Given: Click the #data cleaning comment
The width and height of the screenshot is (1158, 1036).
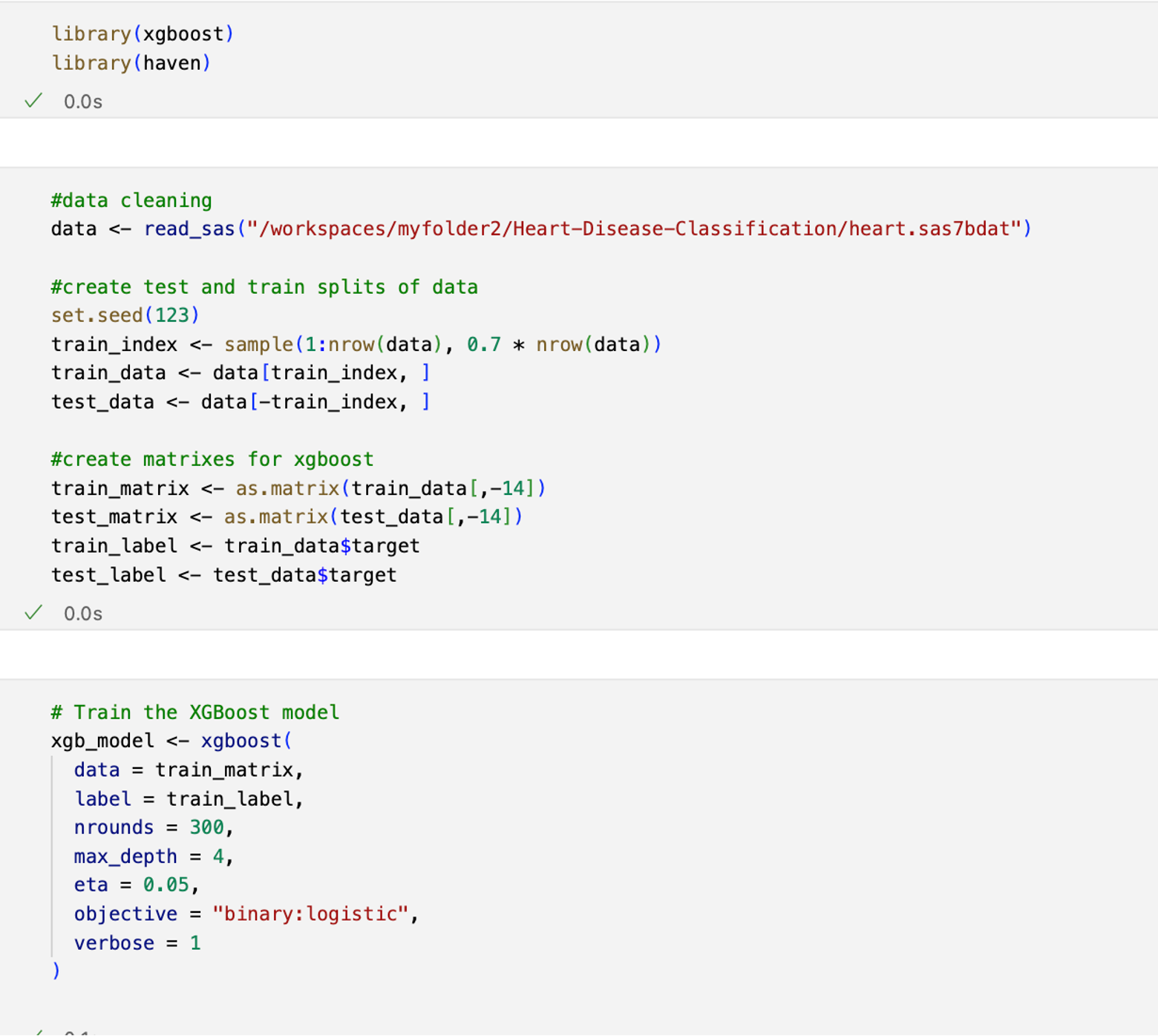Looking at the screenshot, I should tap(131, 200).
